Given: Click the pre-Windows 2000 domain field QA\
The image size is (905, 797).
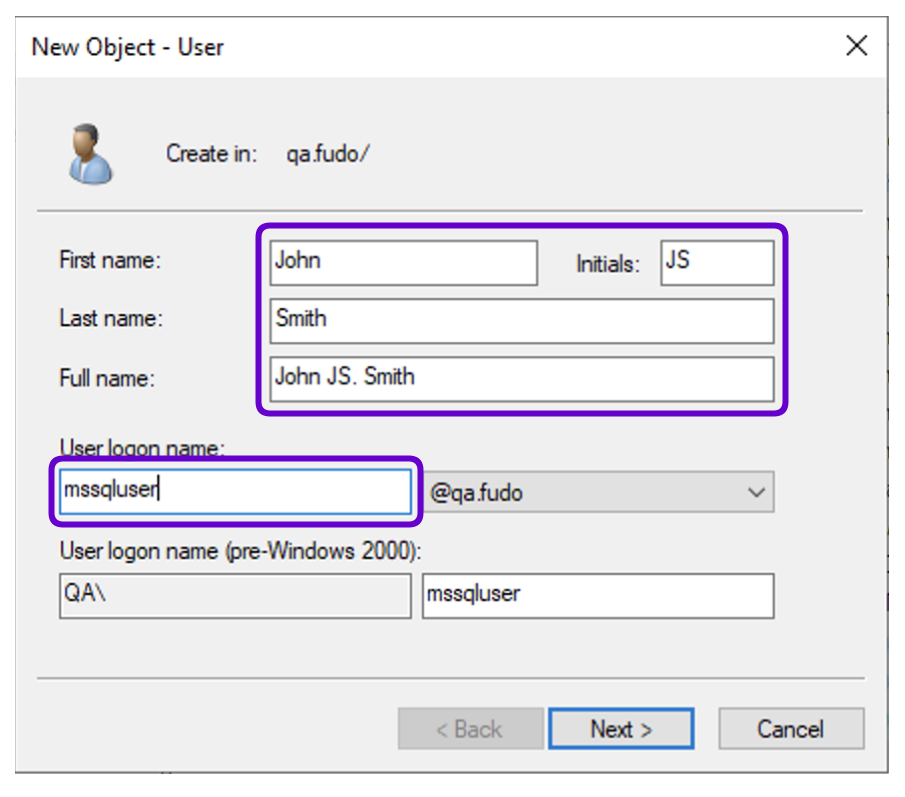Looking at the screenshot, I should tap(235, 596).
